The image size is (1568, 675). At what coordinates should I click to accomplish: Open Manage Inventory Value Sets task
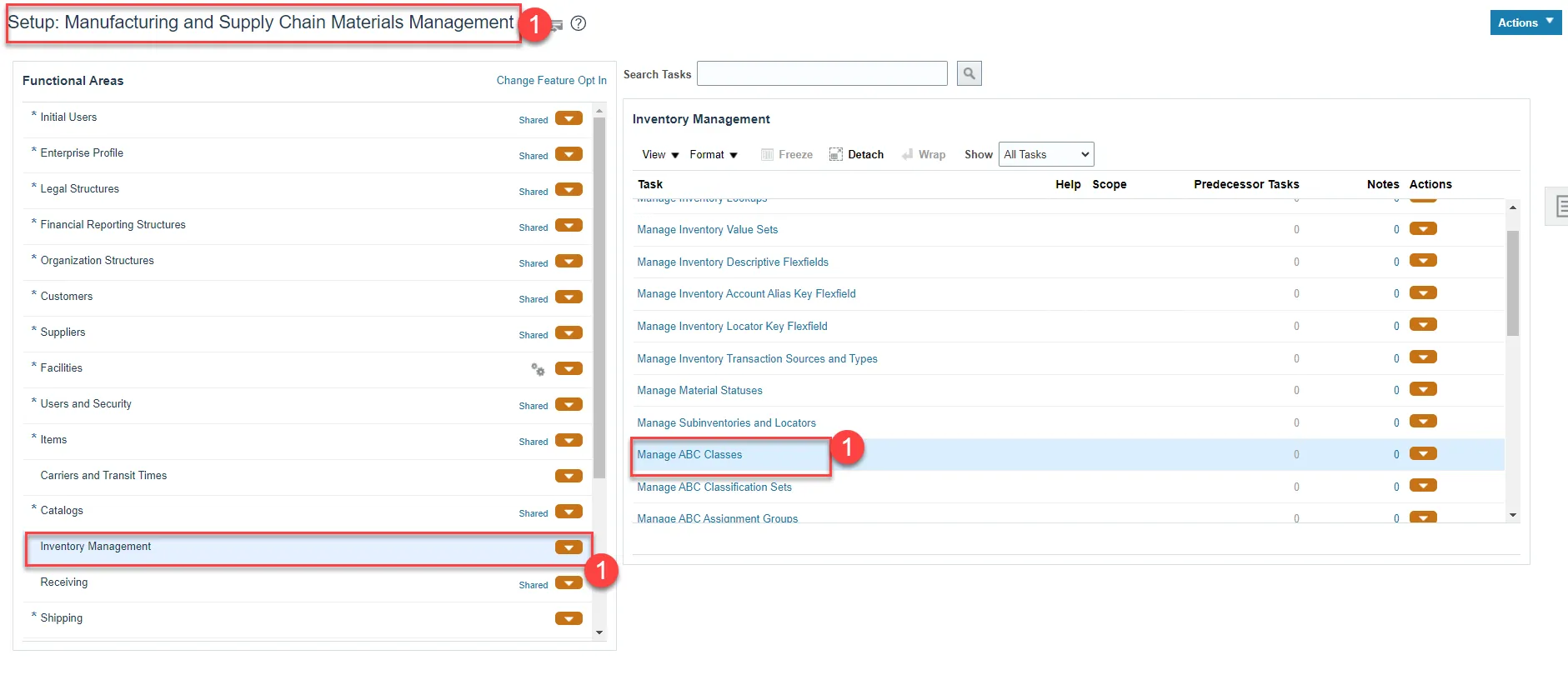[x=707, y=230]
